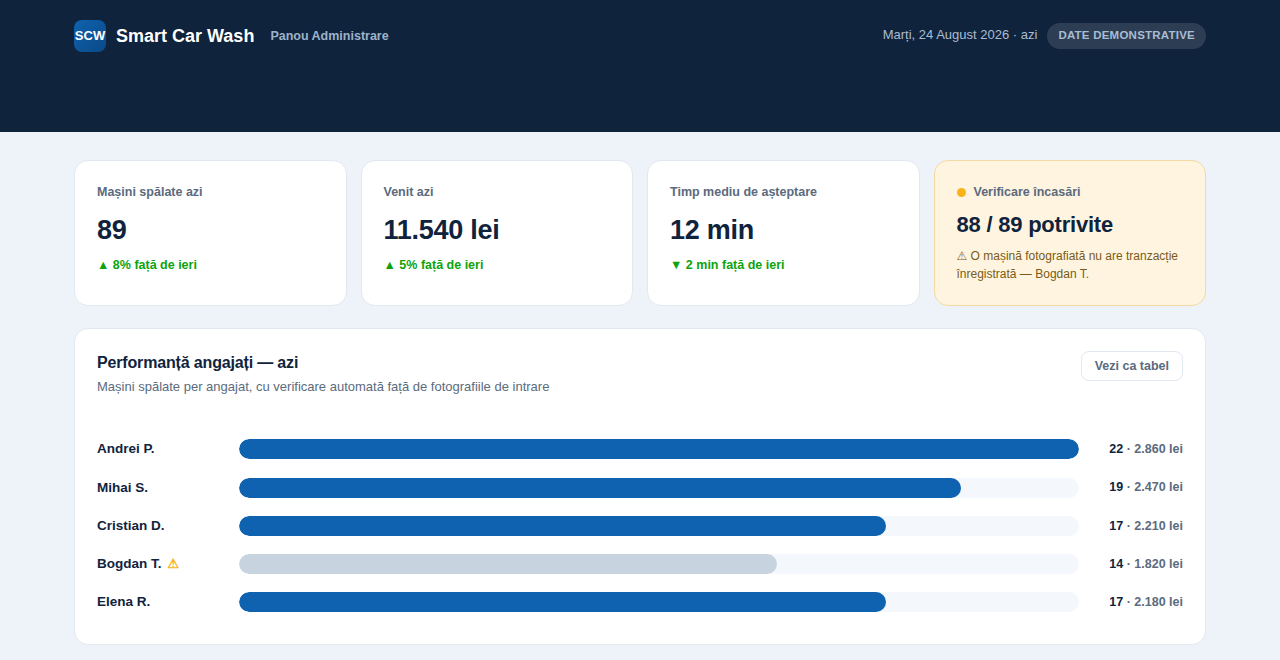Click Bogdan T. gray performance bar
Image resolution: width=1280 pixels, height=660 pixels.
click(508, 564)
